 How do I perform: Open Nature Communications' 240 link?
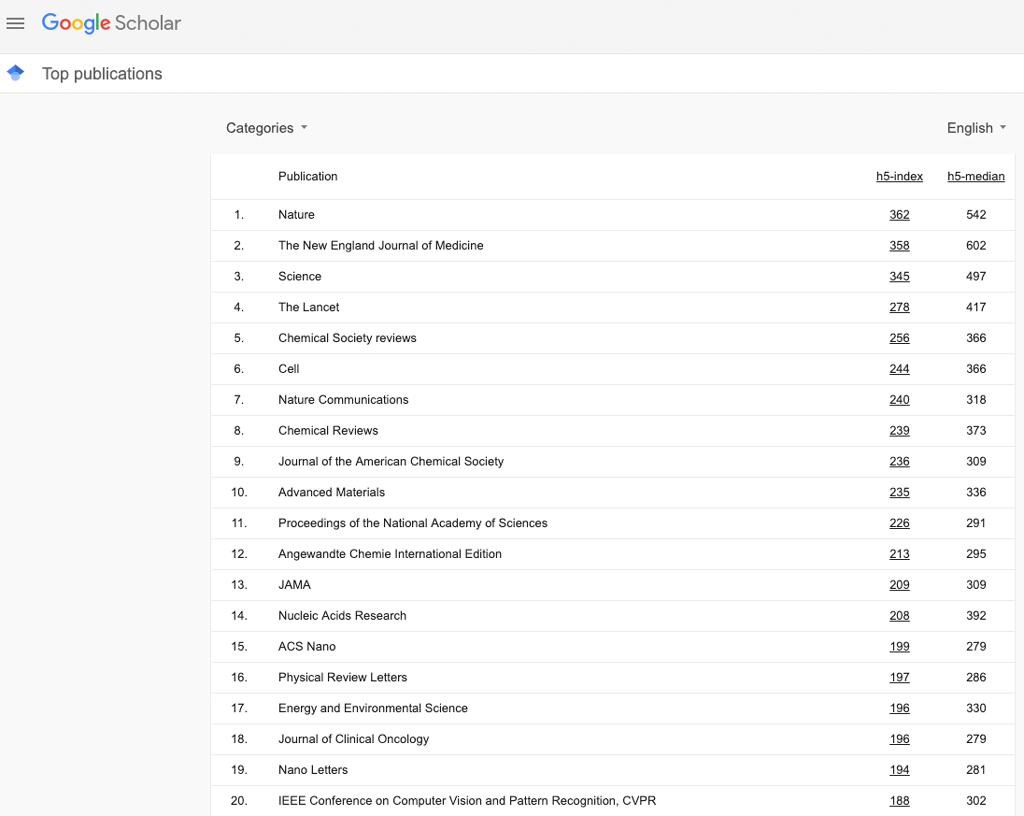pos(899,400)
